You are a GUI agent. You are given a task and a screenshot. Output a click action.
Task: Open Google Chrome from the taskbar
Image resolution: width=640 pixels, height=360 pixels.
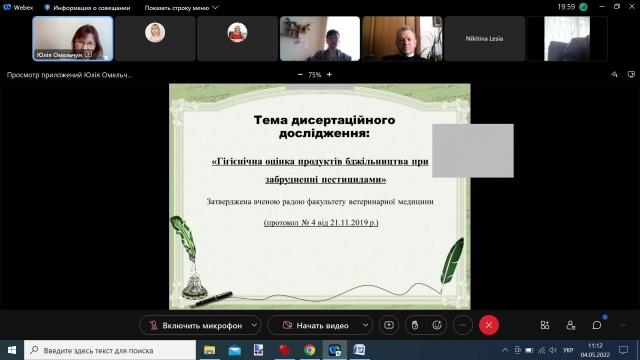pos(309,350)
